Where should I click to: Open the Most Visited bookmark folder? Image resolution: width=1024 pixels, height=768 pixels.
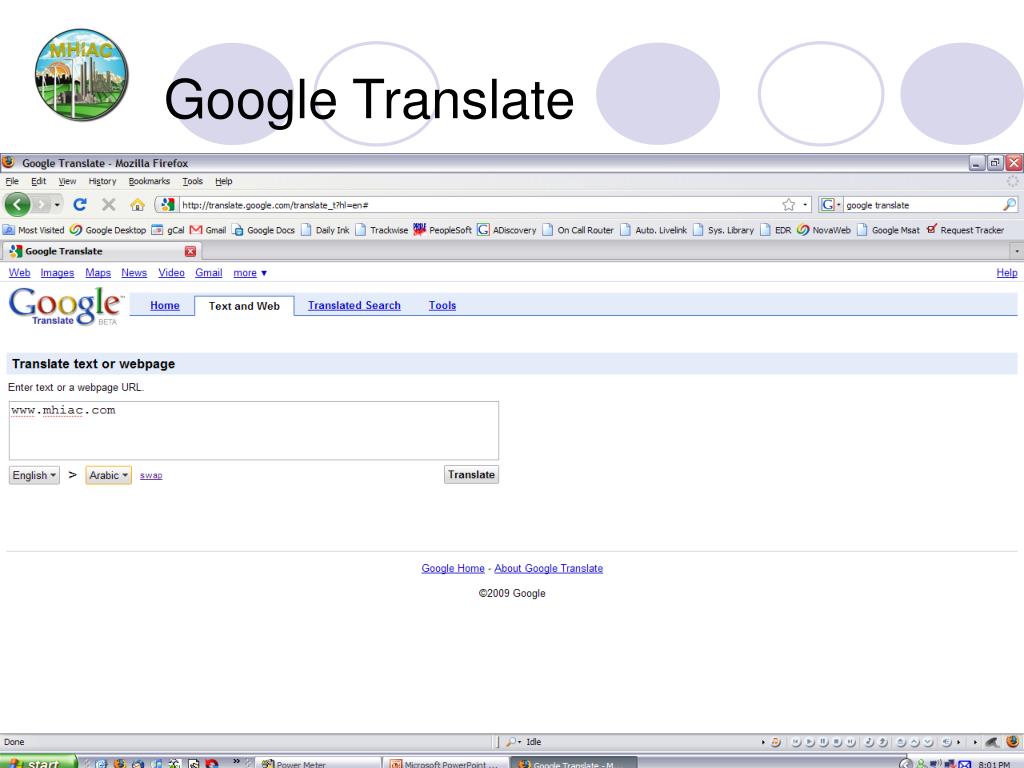click(34, 230)
